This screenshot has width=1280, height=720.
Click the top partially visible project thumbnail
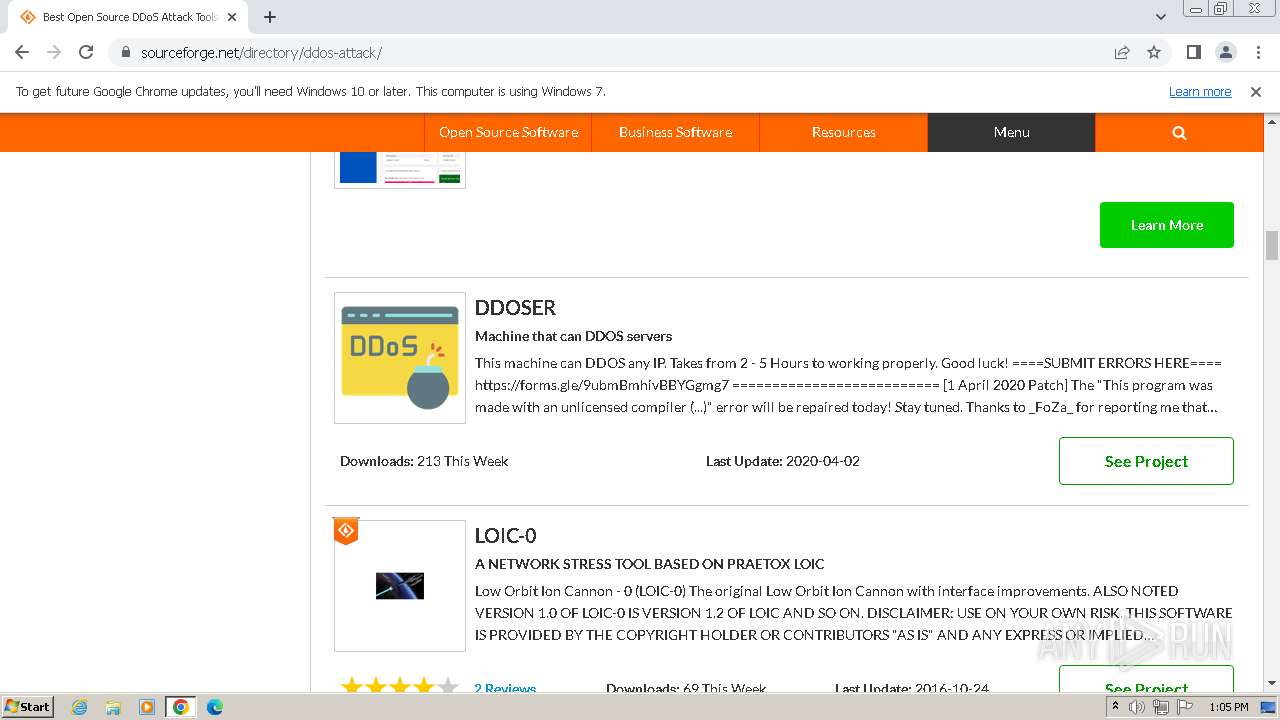(x=400, y=170)
